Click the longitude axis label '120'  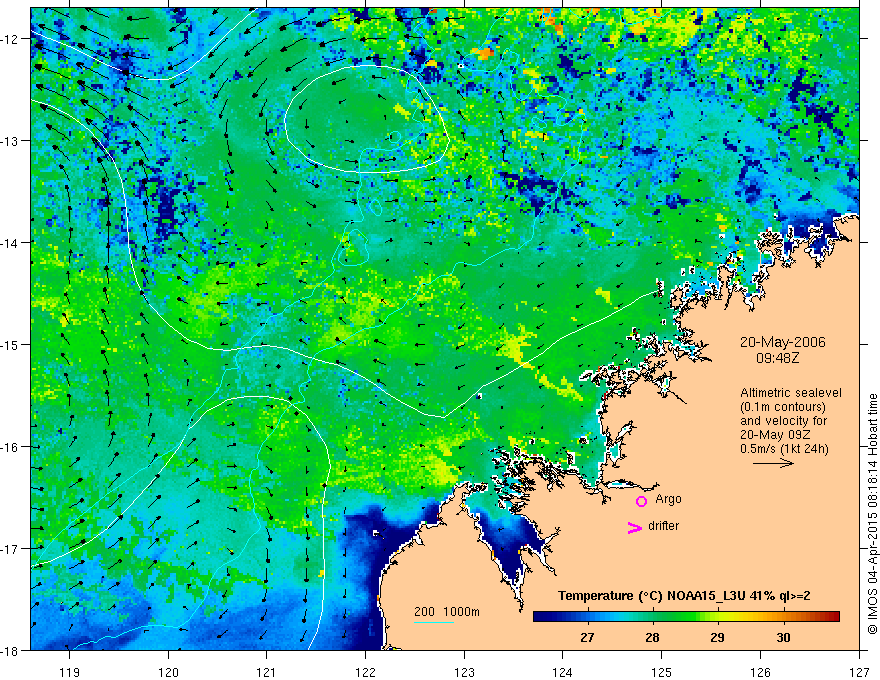tap(168, 672)
